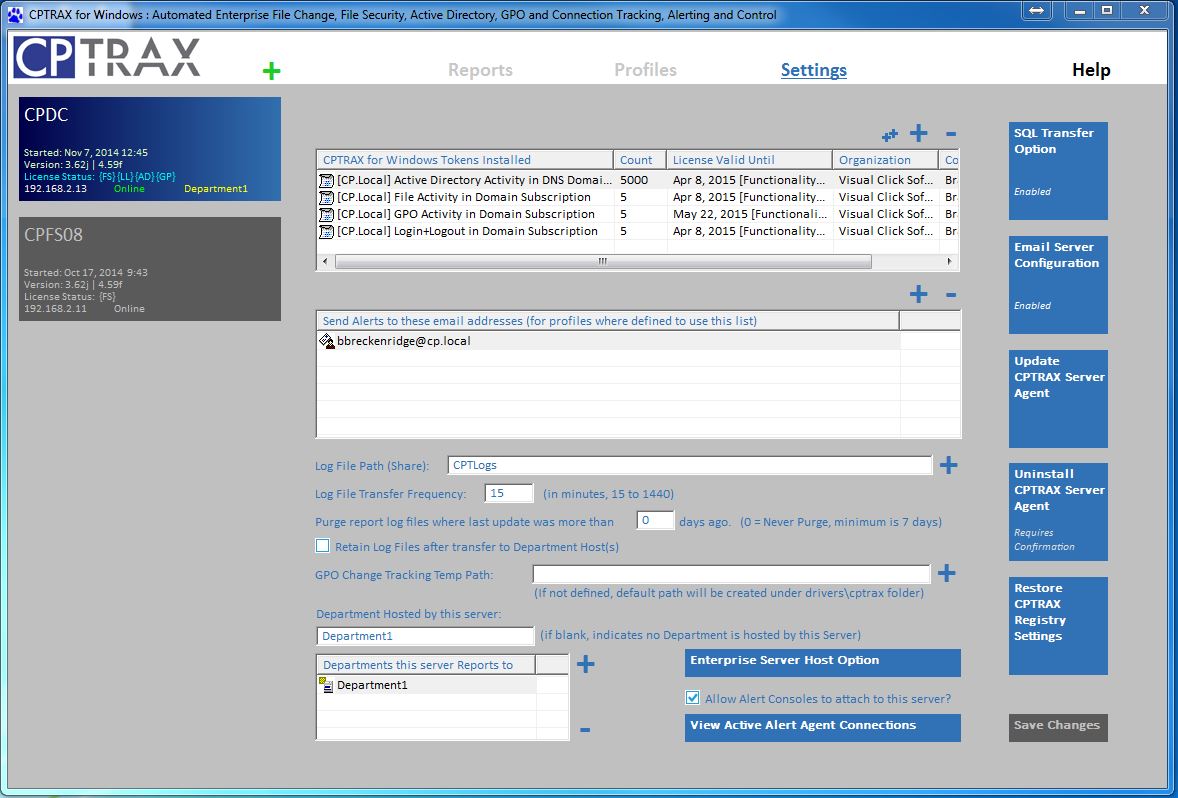Select the Settings tab

coord(814,70)
